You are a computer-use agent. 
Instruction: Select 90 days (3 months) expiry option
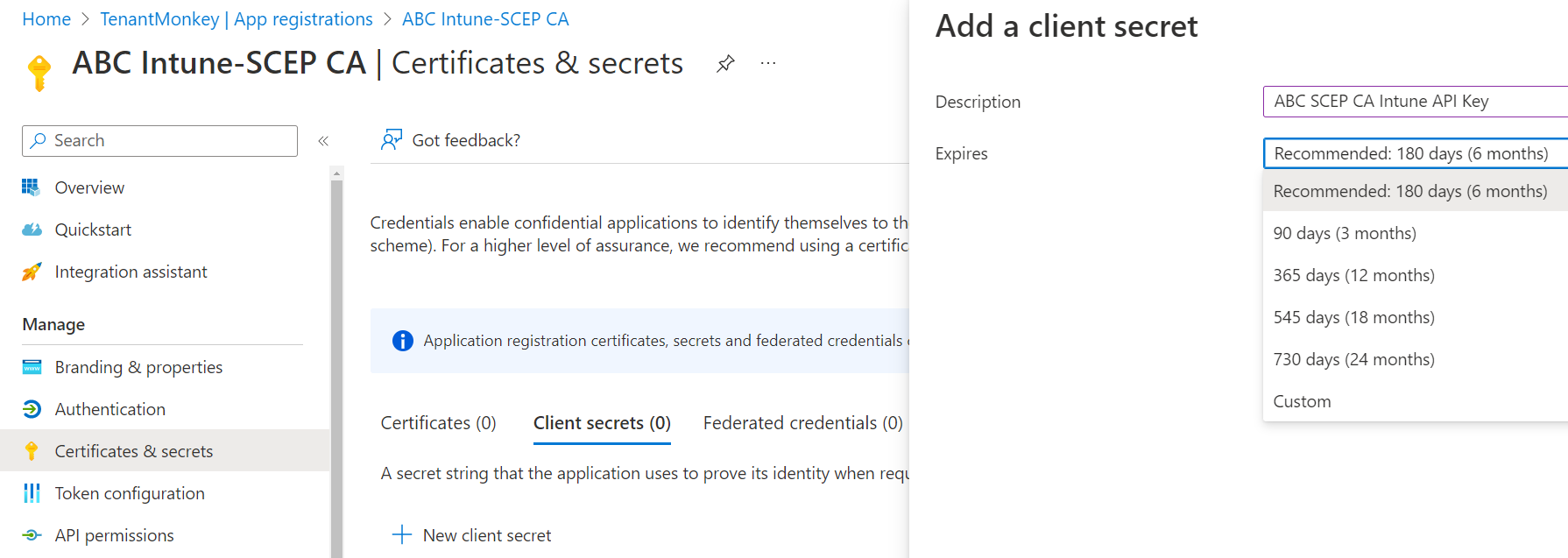(1345, 233)
